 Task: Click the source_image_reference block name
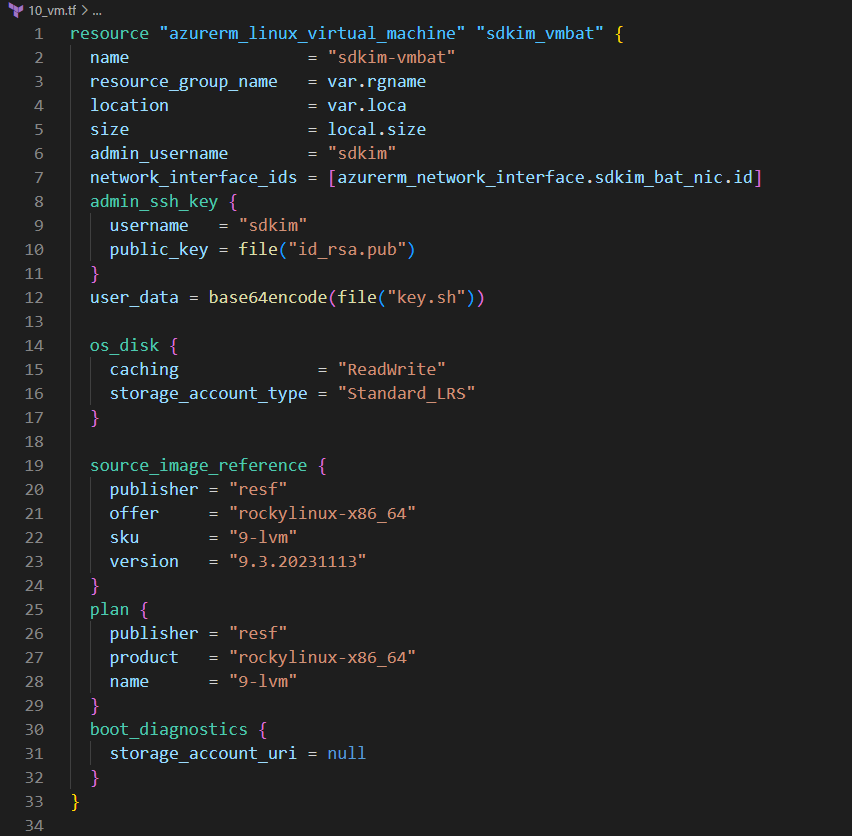click(x=198, y=466)
